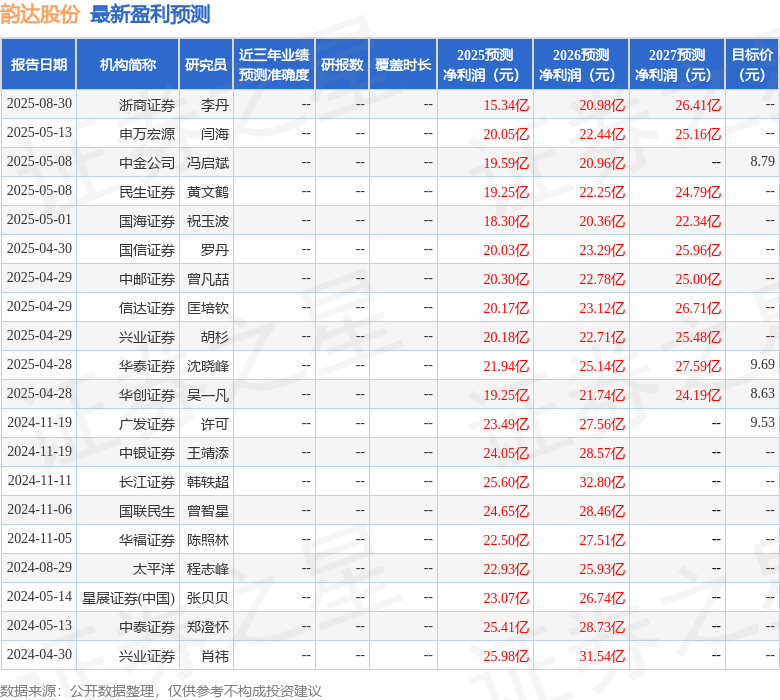Click the 目标价 column header
Image resolution: width=780 pixels, height=700 pixels.
point(752,65)
